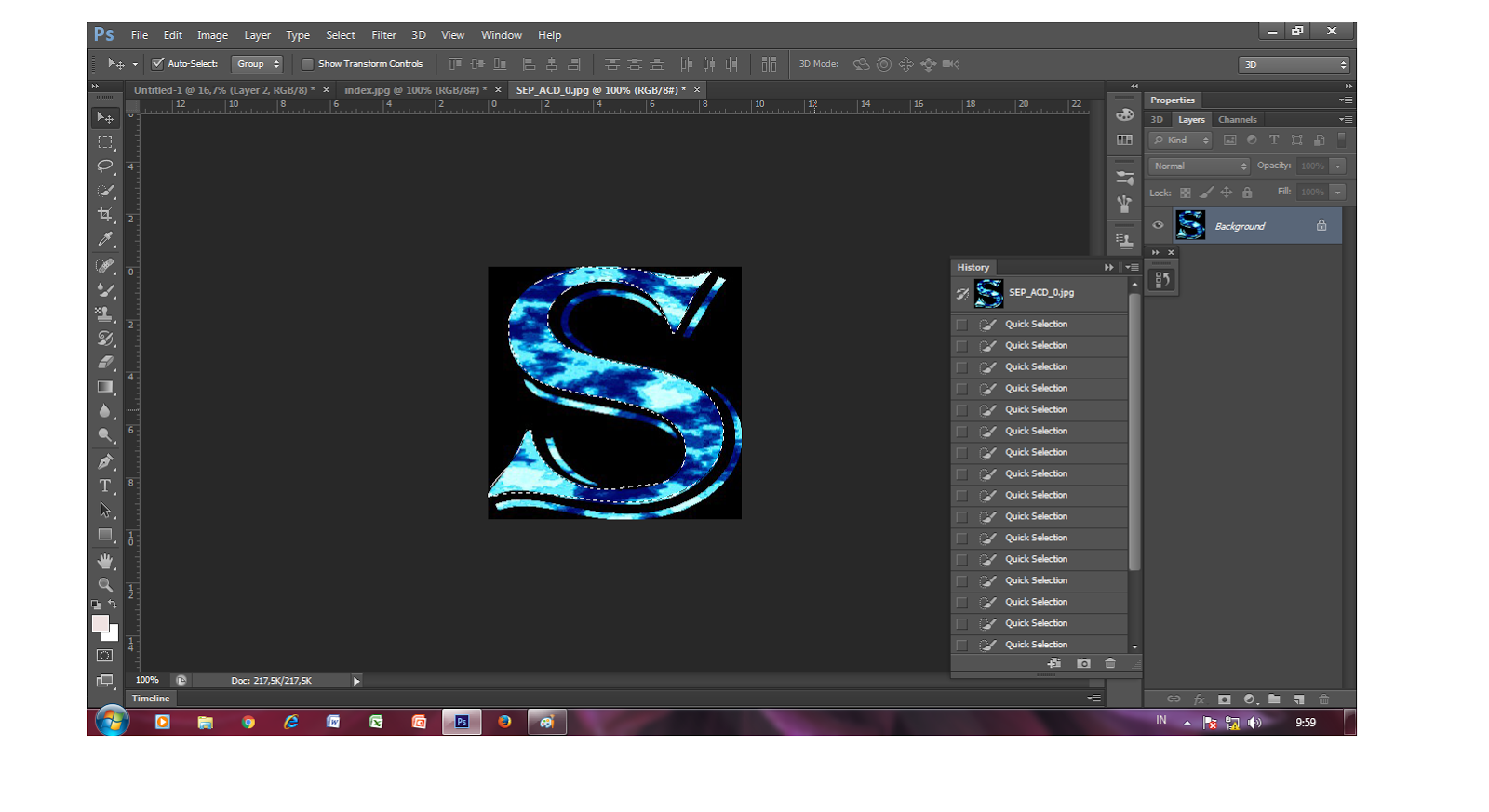Open the Window menu
This screenshot has width=1489, height=812.
coord(501,35)
